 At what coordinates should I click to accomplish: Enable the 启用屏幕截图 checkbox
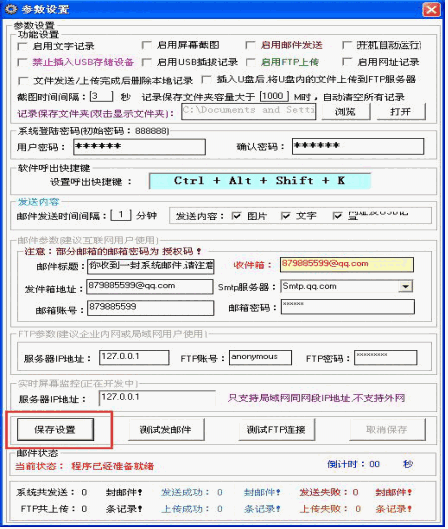click(146, 45)
